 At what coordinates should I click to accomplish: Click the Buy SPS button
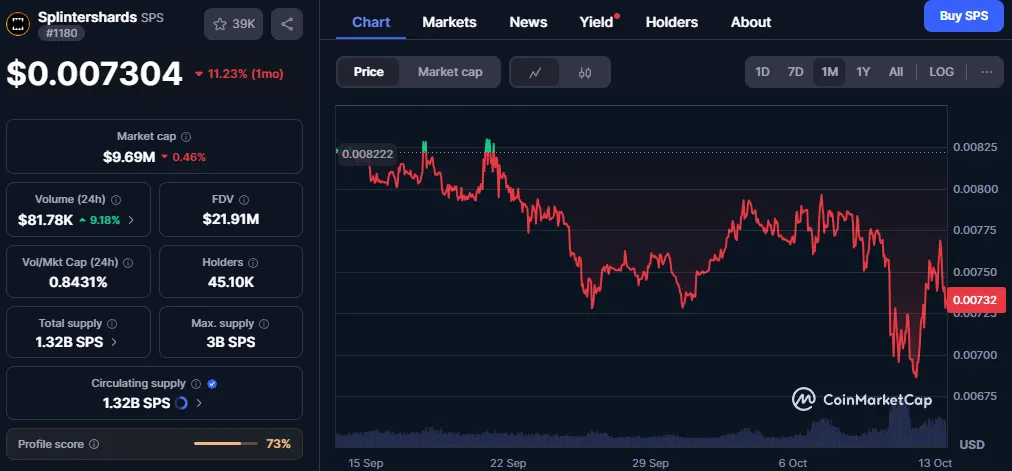(x=963, y=16)
